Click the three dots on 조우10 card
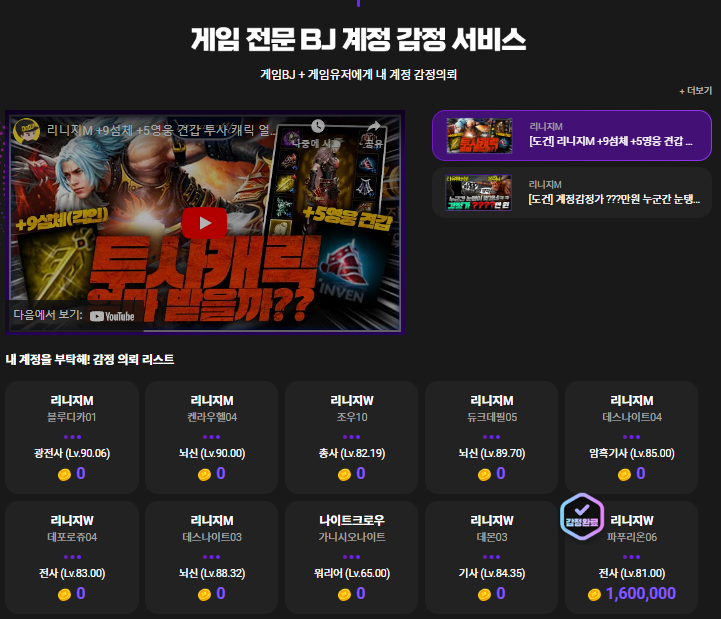The image size is (721, 619). click(x=352, y=437)
